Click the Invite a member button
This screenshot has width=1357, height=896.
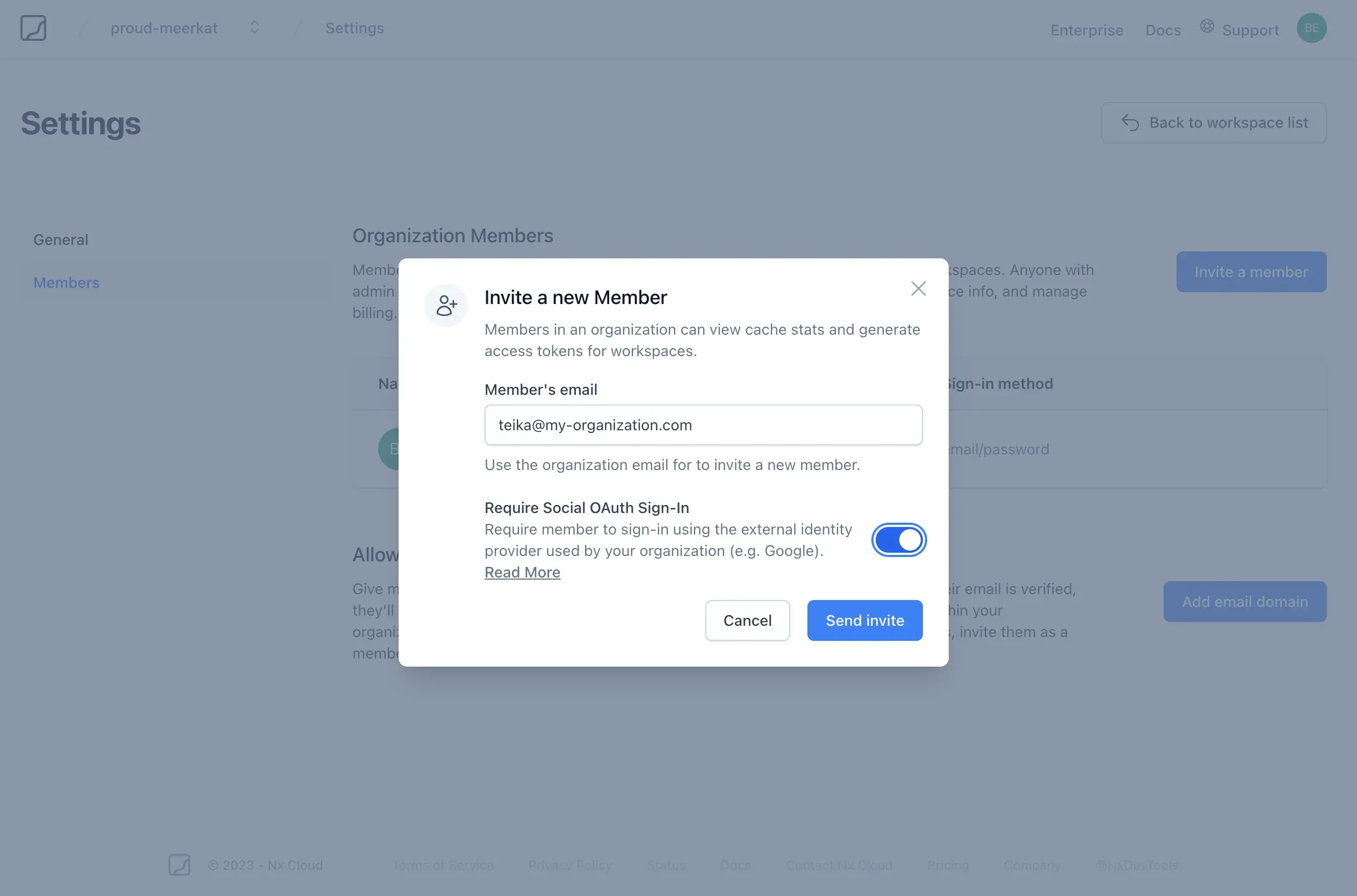point(1251,271)
